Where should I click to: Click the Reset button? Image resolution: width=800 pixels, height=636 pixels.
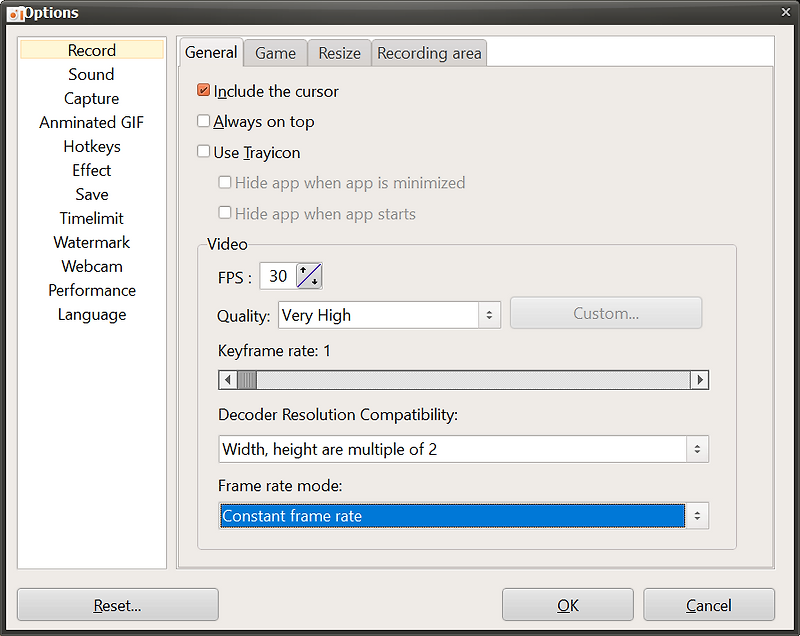117,604
